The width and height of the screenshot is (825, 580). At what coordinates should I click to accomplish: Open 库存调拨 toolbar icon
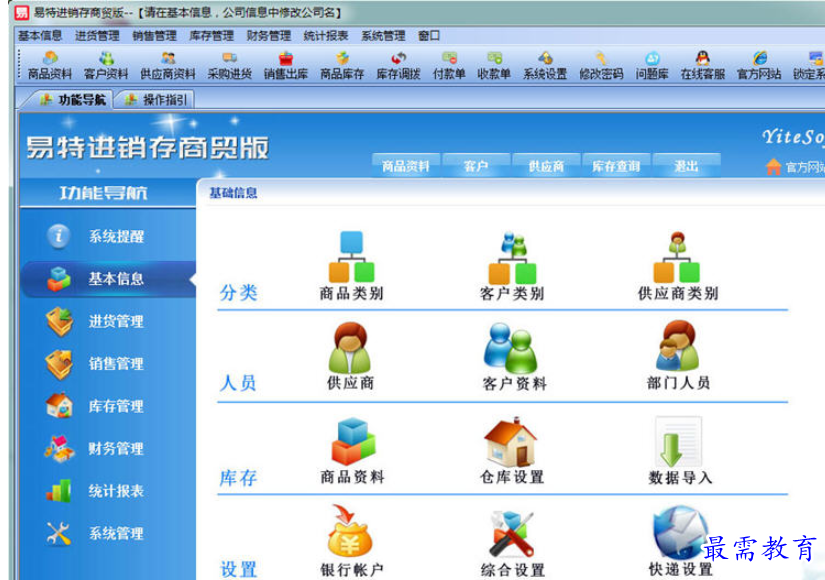[x=398, y=65]
